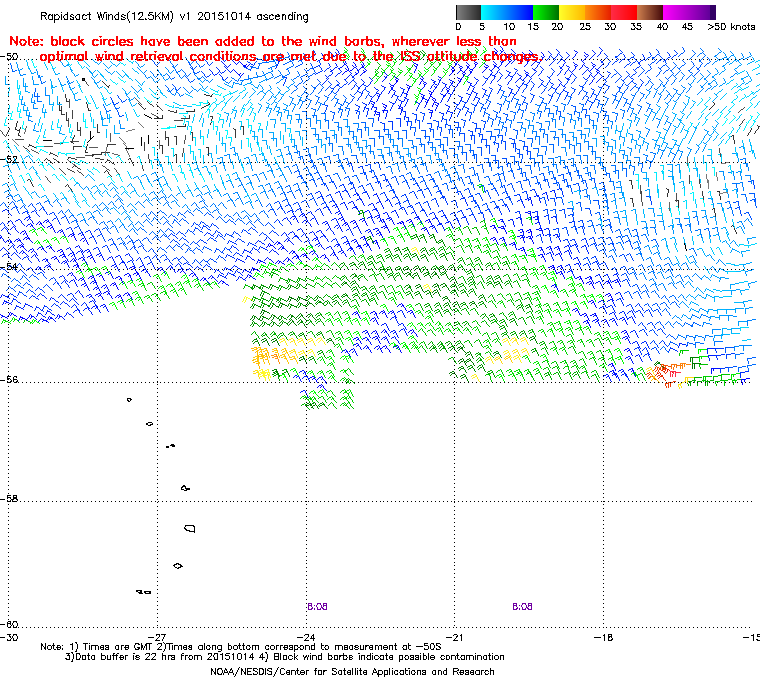Click the '45' legend scale label
This screenshot has width=760, height=688.
687,27
